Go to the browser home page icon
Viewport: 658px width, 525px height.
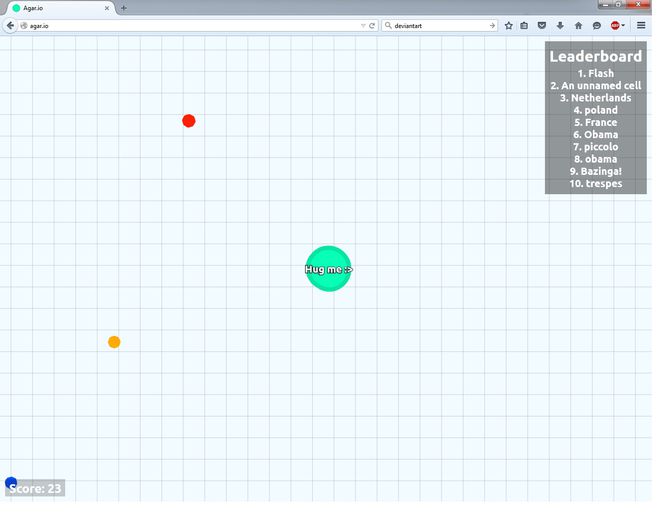coord(578,25)
